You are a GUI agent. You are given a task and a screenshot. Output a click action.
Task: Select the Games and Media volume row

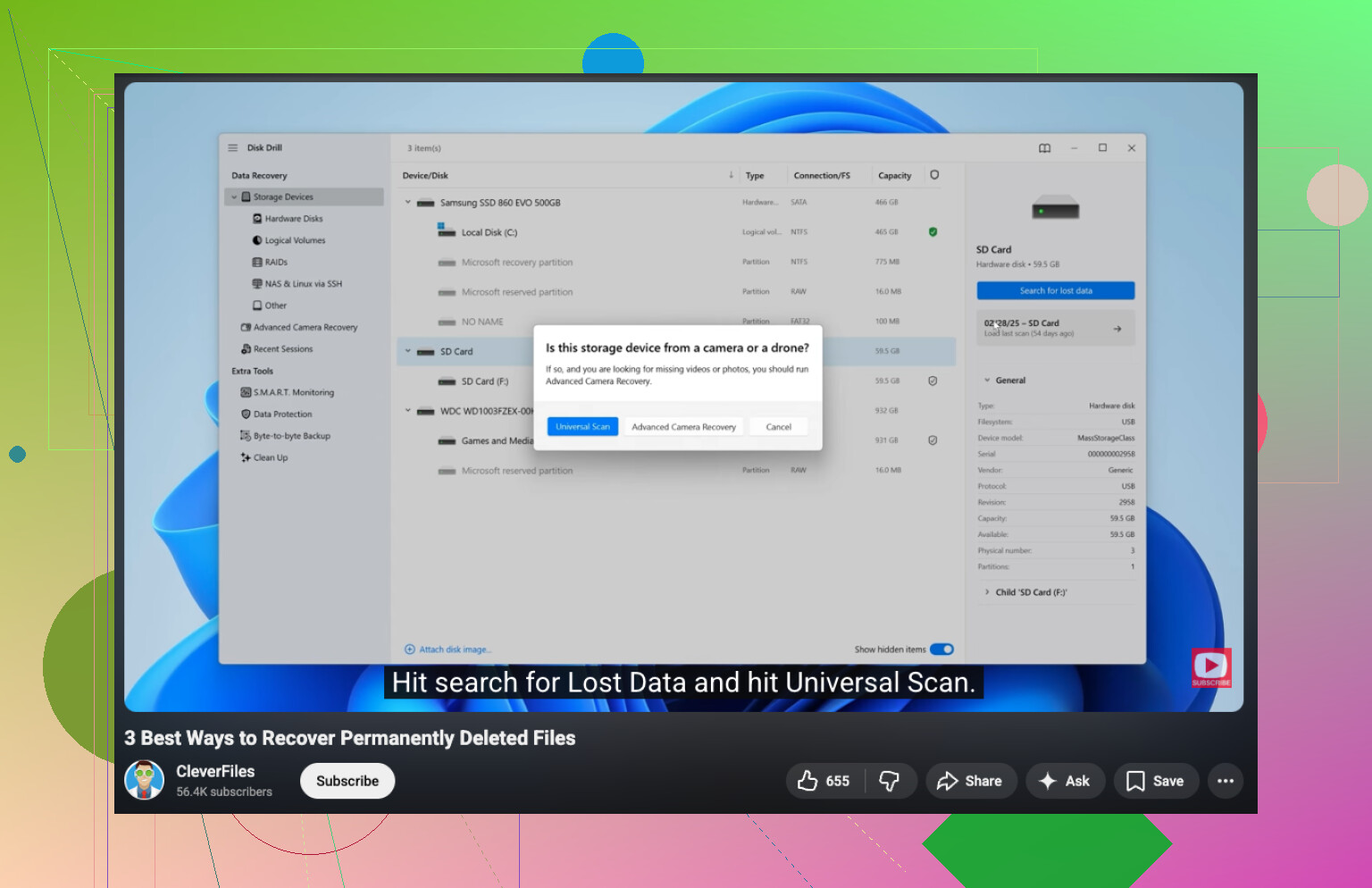(x=676, y=440)
